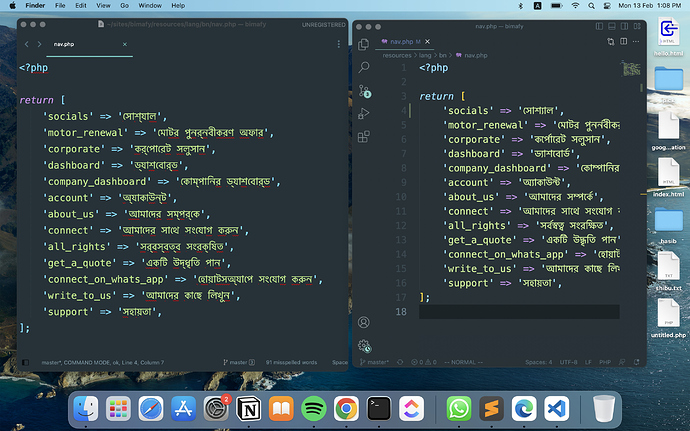Viewport: 690px width, 431px height.
Task: Open the View menu
Action: (x=103, y=6)
